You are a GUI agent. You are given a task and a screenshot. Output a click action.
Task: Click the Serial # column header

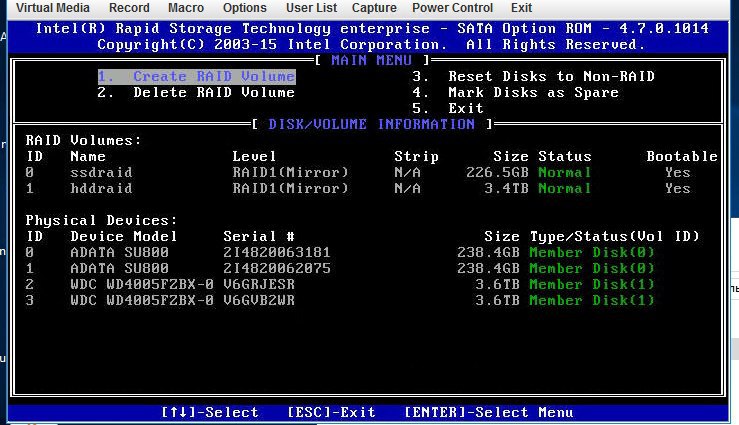pyautogui.click(x=259, y=237)
